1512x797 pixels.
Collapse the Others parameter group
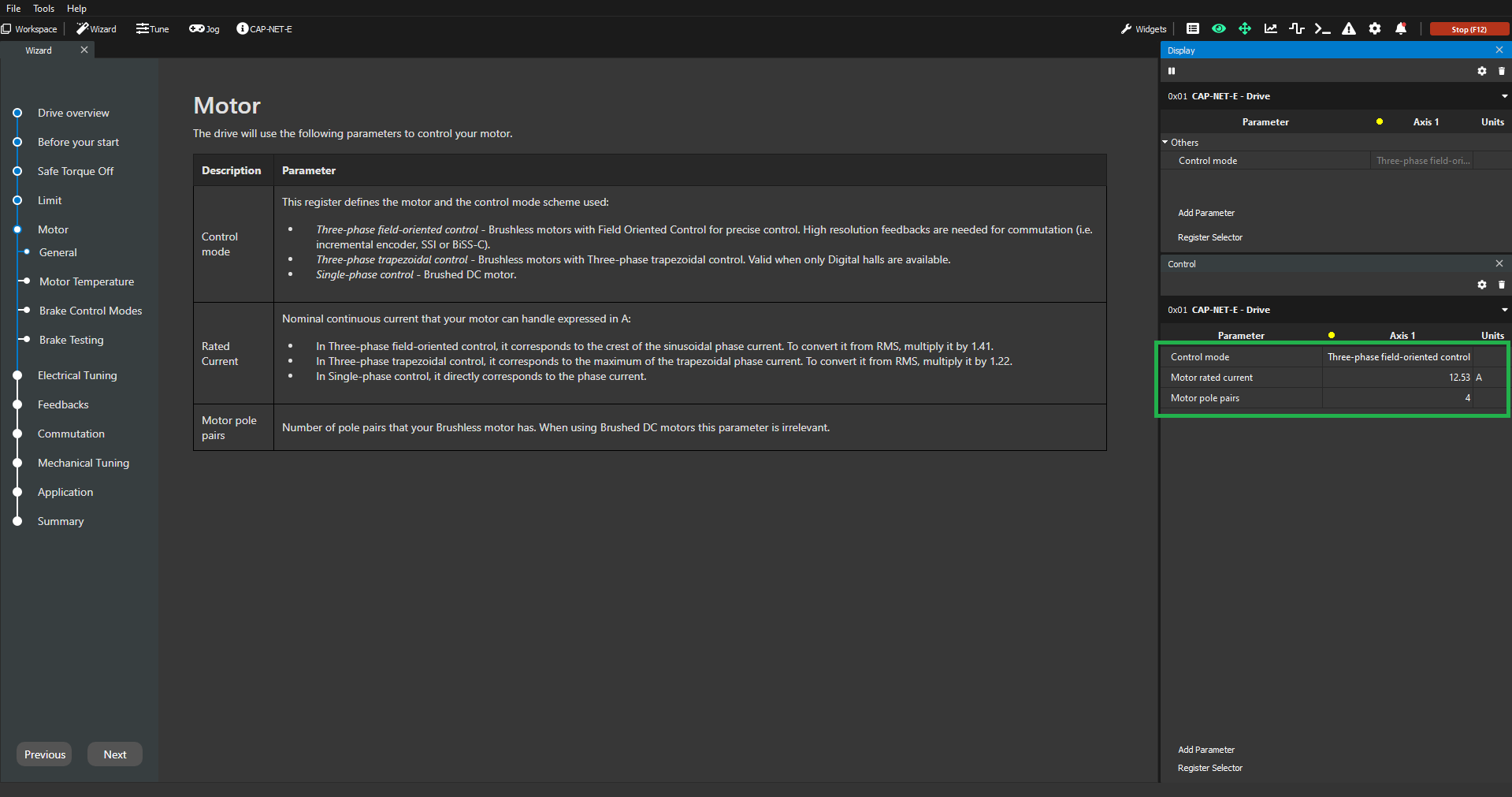(x=1165, y=143)
